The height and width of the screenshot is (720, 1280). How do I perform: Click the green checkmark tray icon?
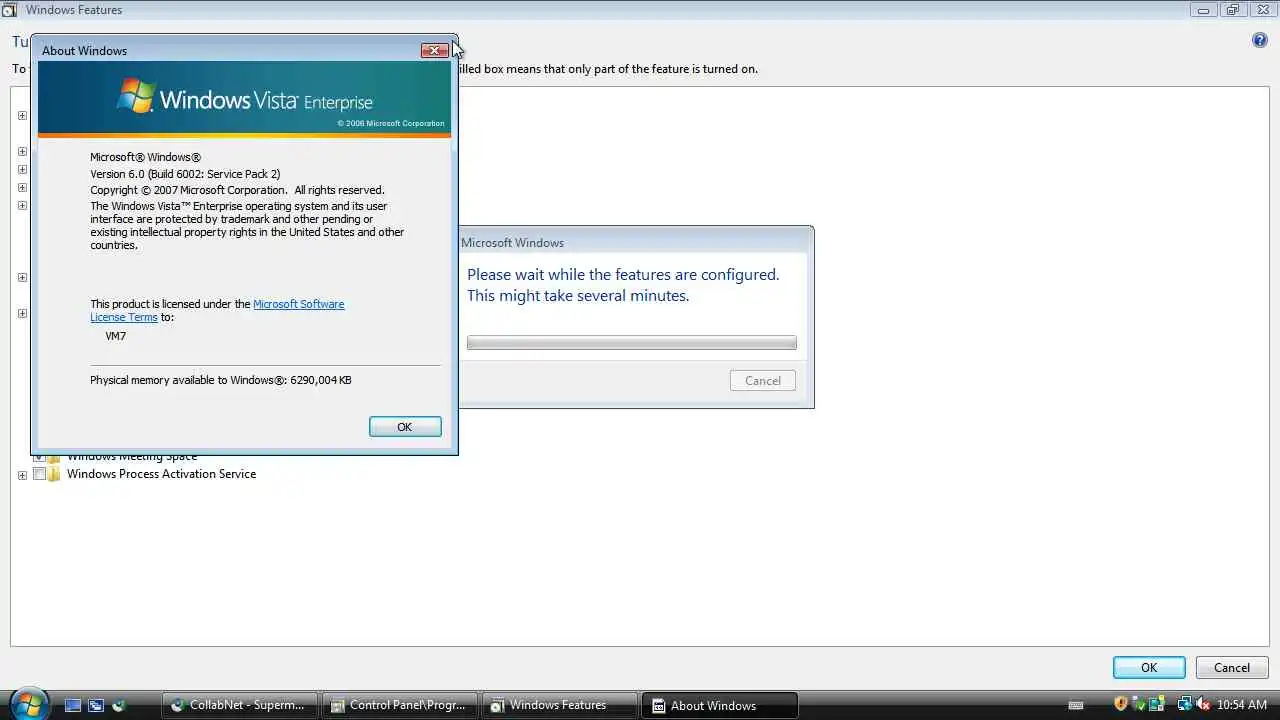[x=1141, y=704]
